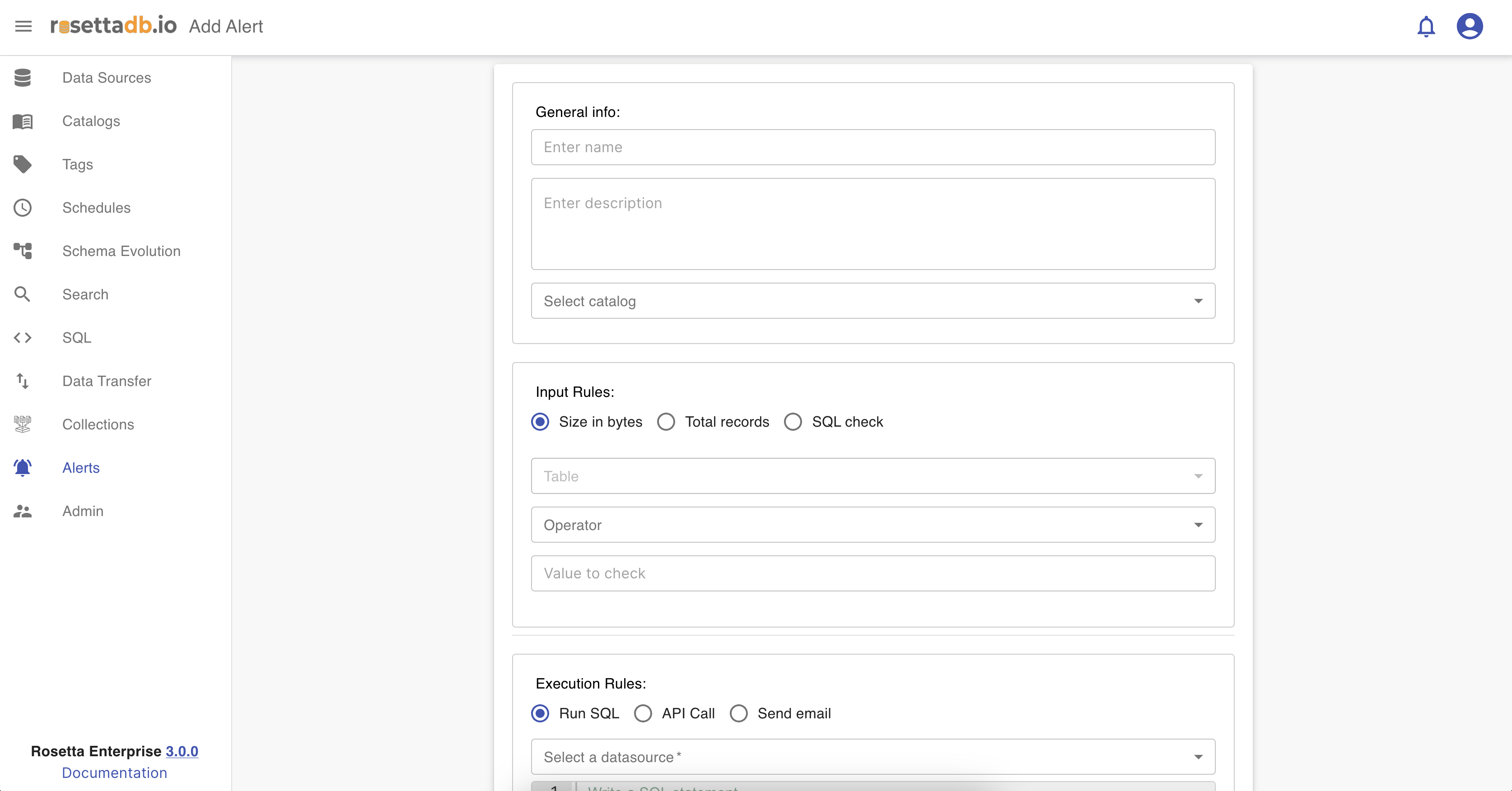Screen dimensions: 1512x791
Task: Open the notifications bell
Action: (1426, 27)
